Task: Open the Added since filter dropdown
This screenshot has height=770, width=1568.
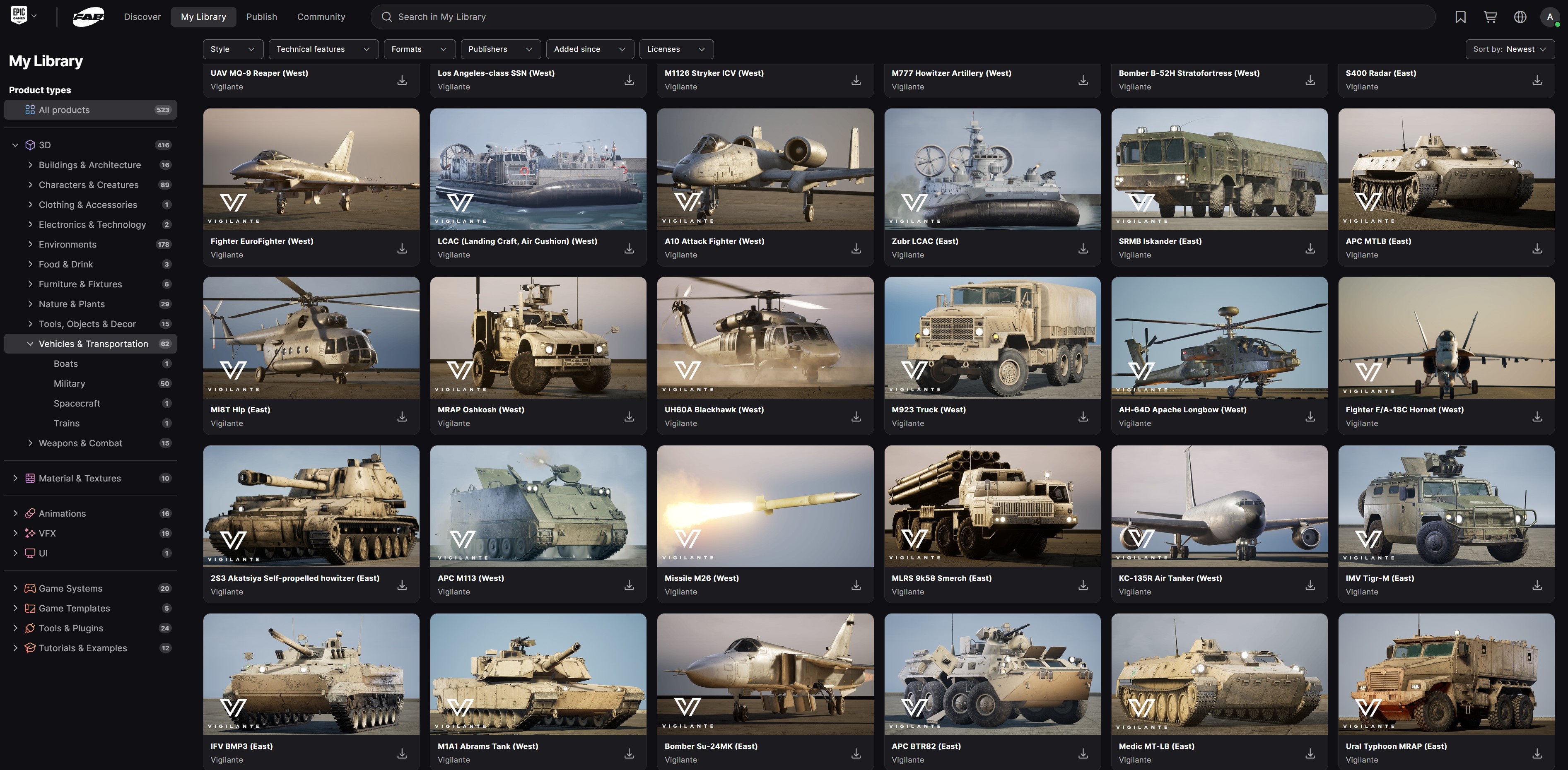Action: 590,49
